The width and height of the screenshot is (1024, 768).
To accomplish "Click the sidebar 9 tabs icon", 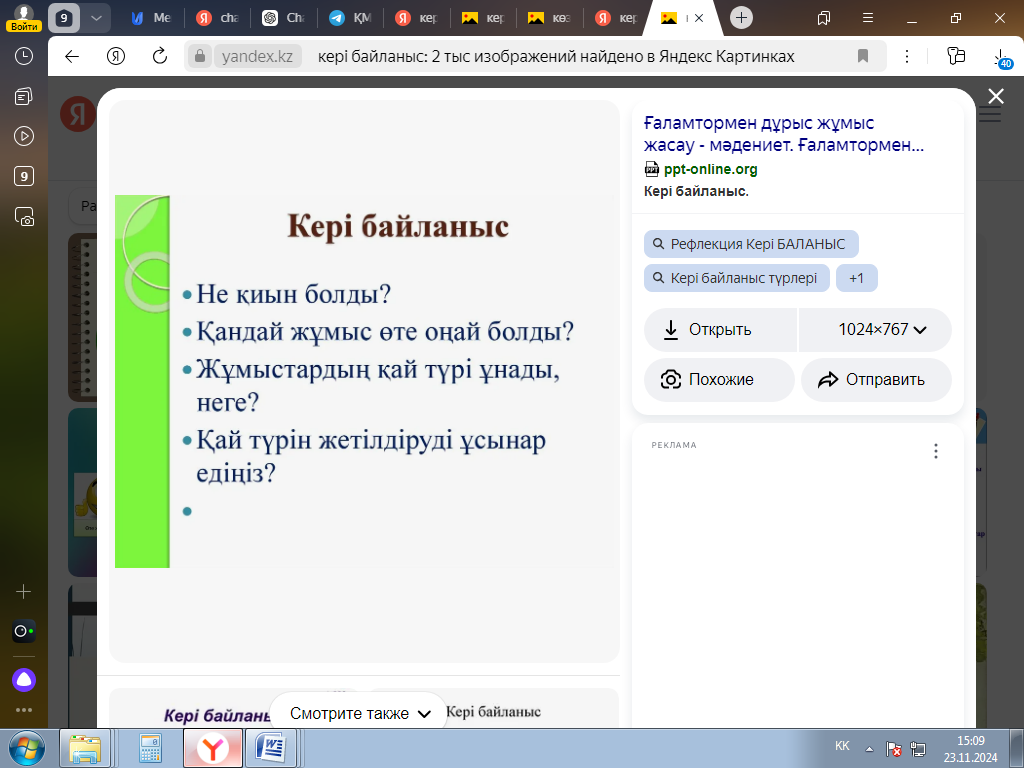I will tap(24, 176).
